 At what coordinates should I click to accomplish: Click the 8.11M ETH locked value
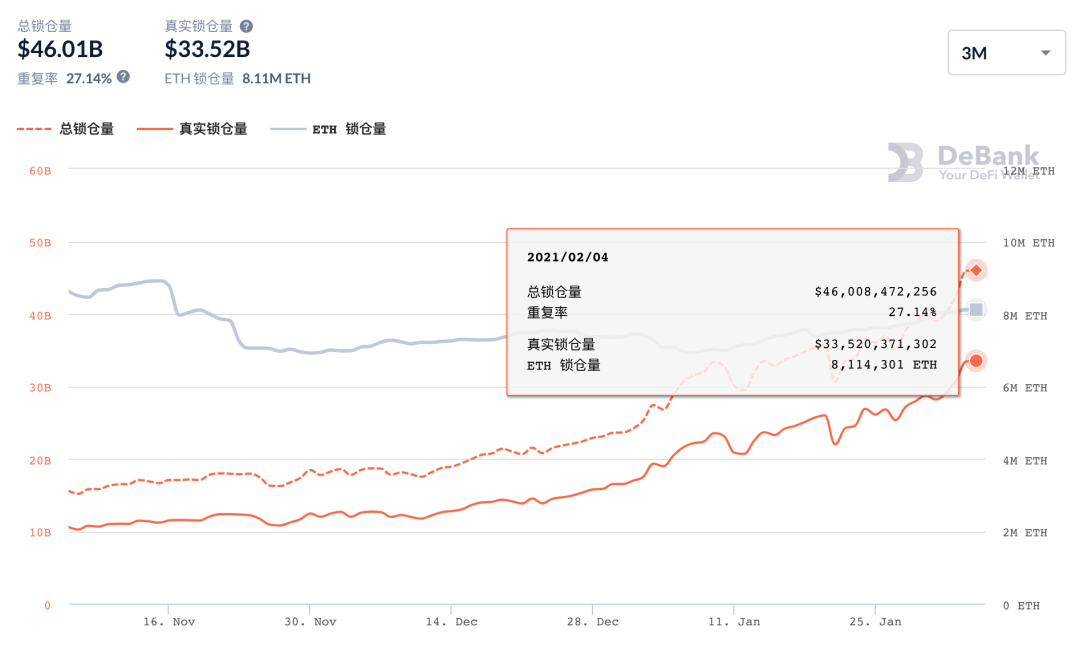278,78
